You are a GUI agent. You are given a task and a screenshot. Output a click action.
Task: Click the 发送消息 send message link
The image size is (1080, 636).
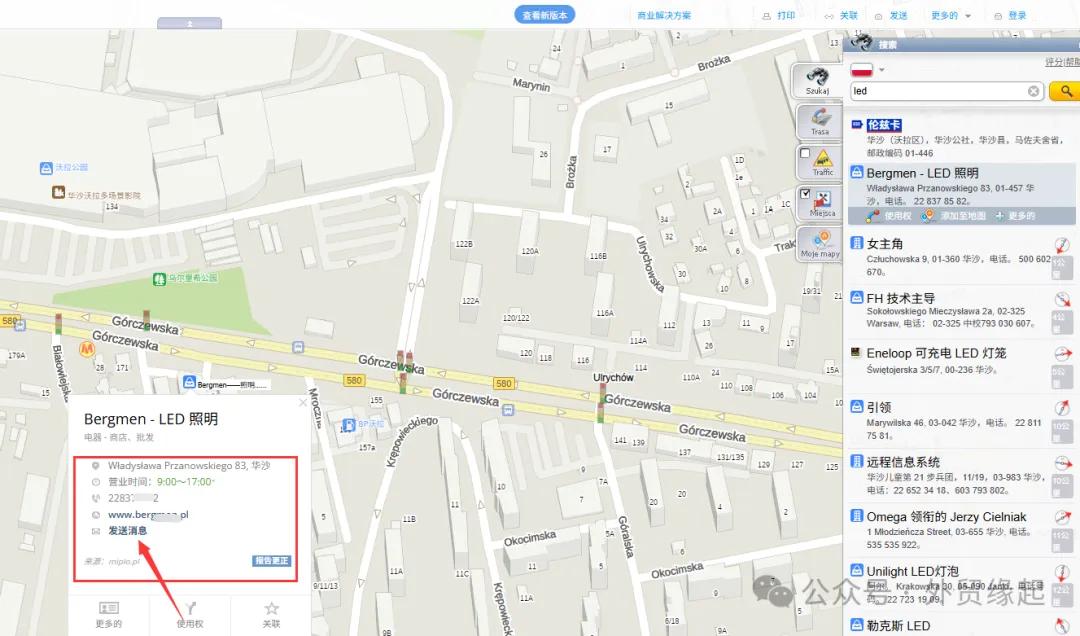tap(127, 531)
